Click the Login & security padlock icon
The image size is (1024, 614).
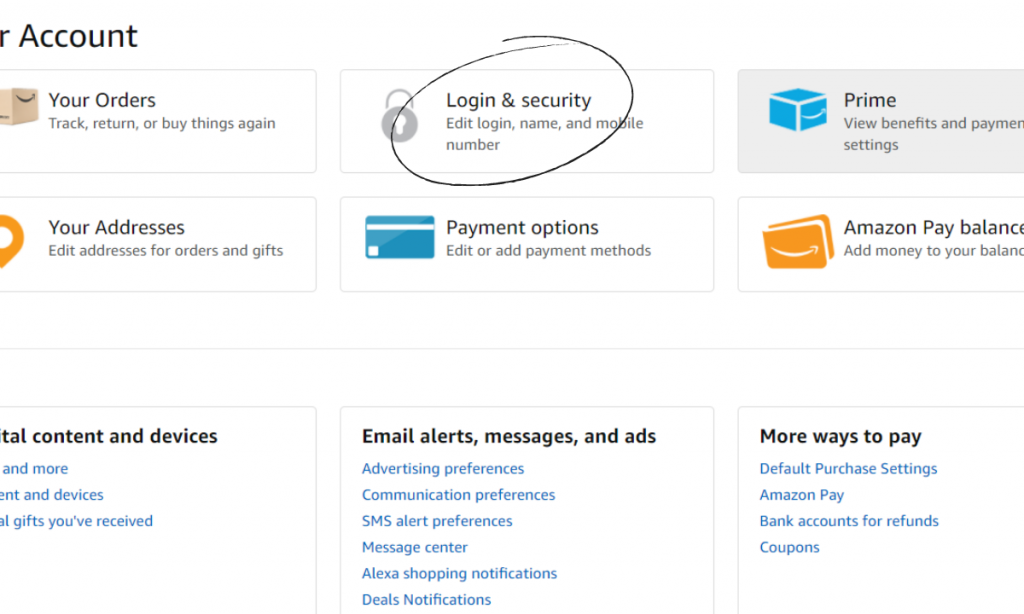(399, 117)
